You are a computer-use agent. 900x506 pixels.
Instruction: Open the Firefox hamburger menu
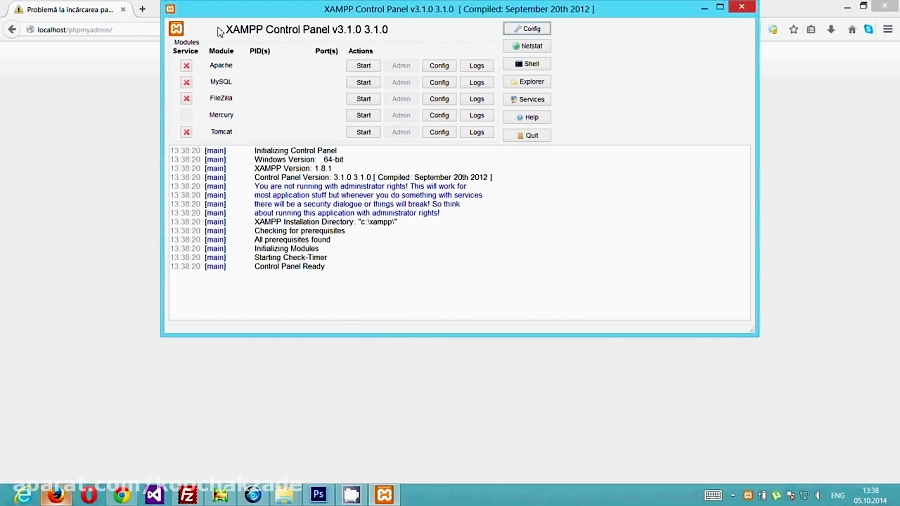887,29
